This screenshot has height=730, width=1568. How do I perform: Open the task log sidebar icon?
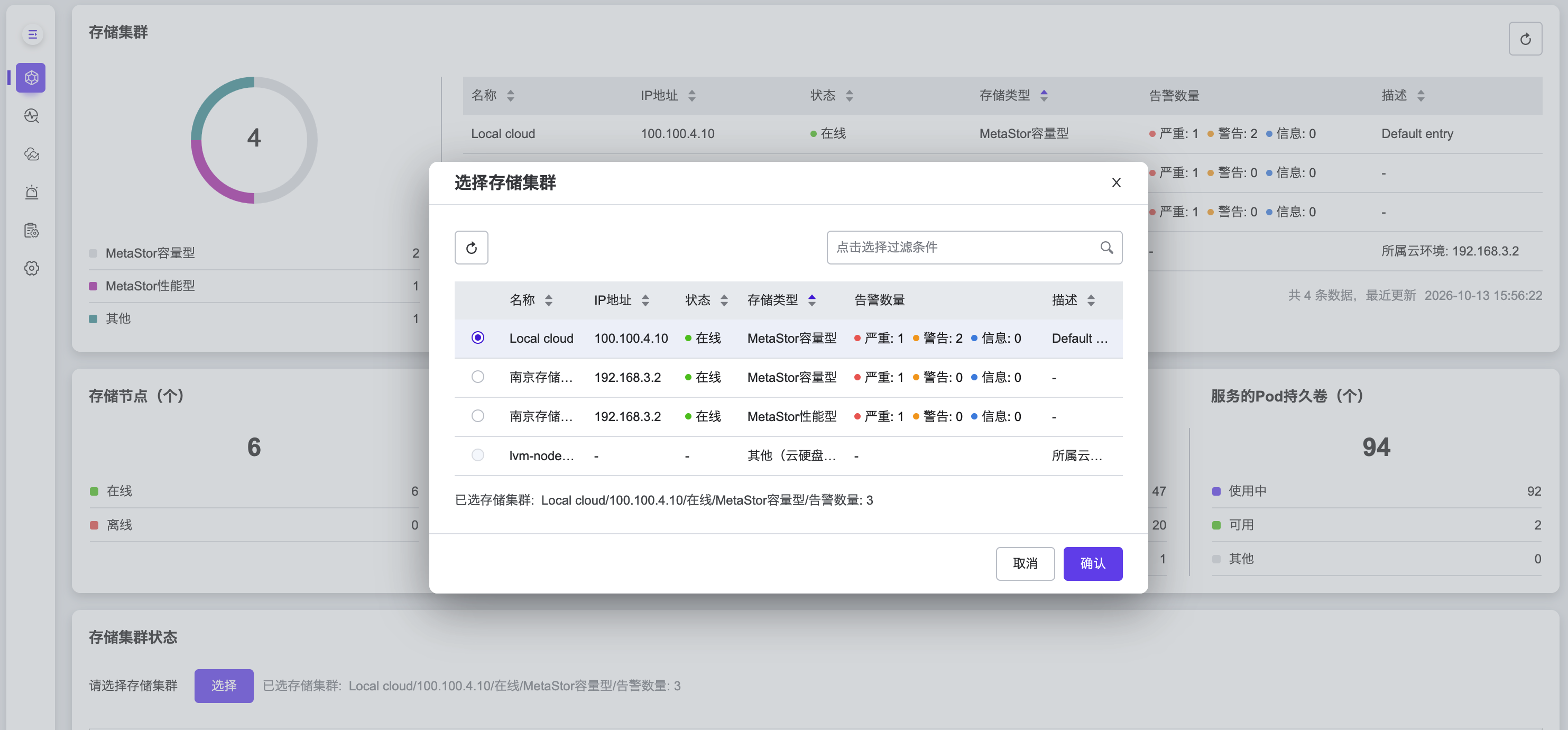[32, 230]
